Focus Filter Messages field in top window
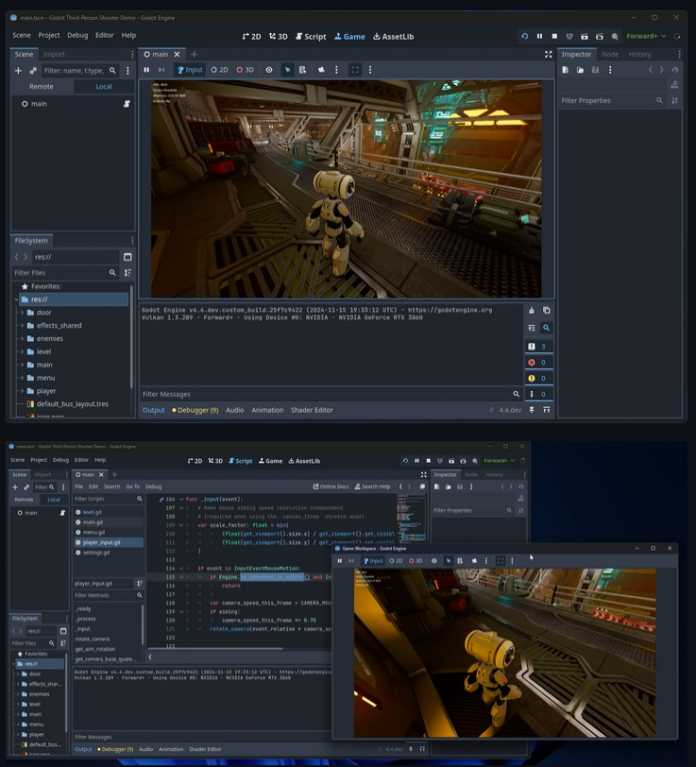Screen dimensions: 696x767 [331, 394]
